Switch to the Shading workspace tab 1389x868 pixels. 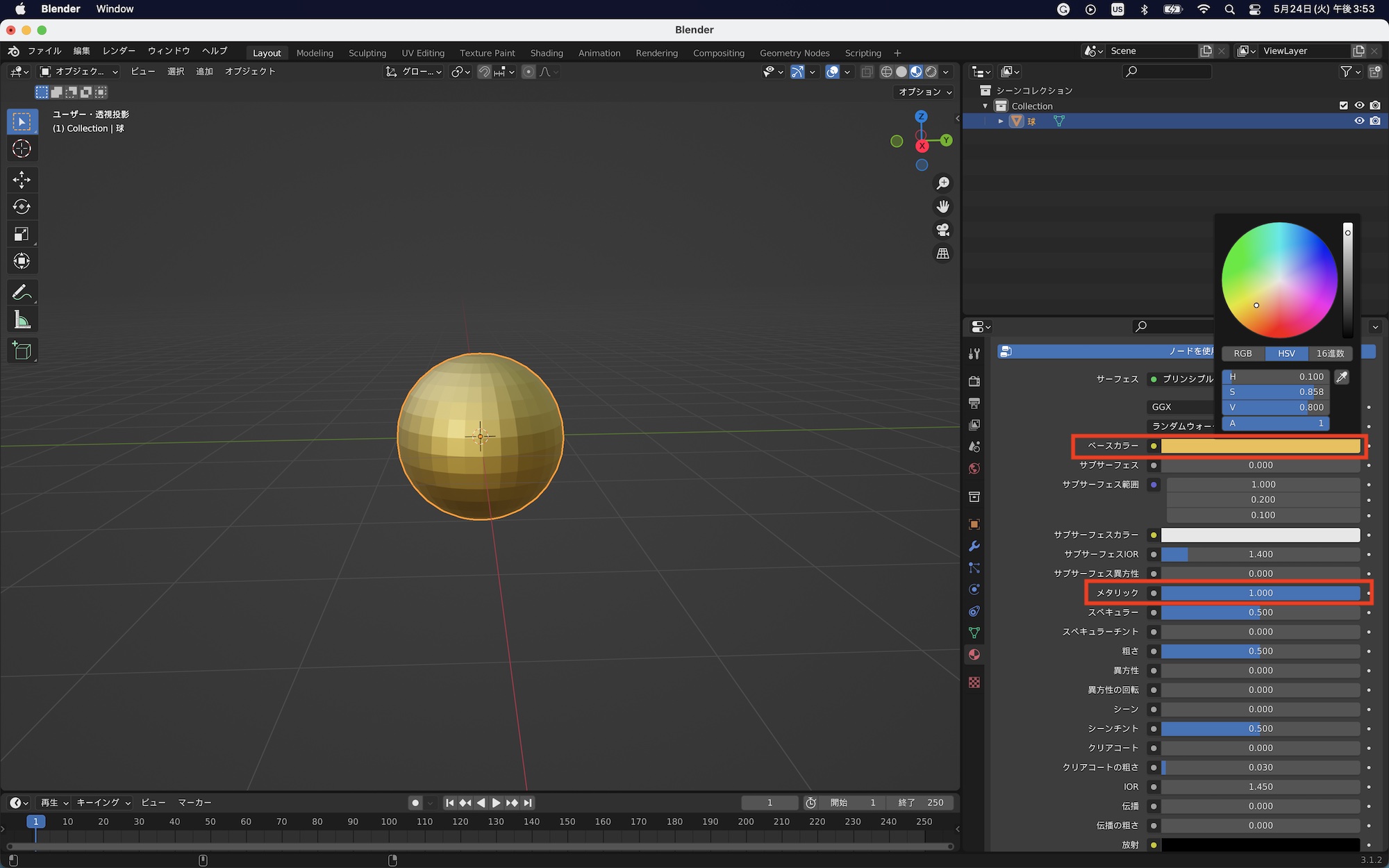click(546, 53)
